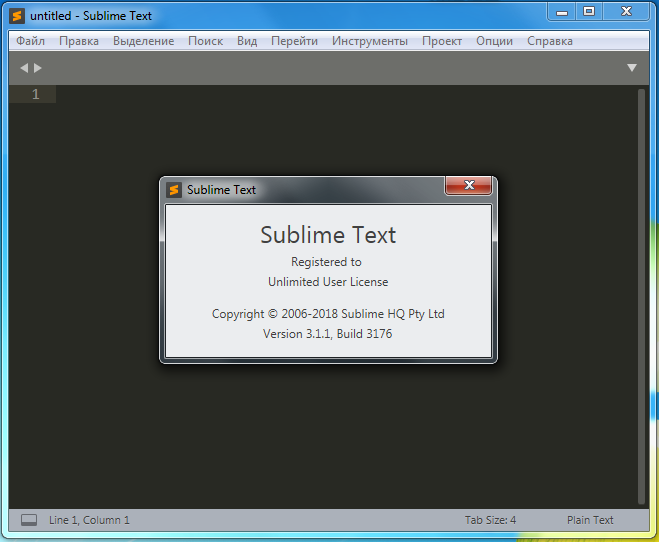This screenshot has height=542, width=659.
Task: Toggle the side bar panel switcher icon
Action: (29, 520)
